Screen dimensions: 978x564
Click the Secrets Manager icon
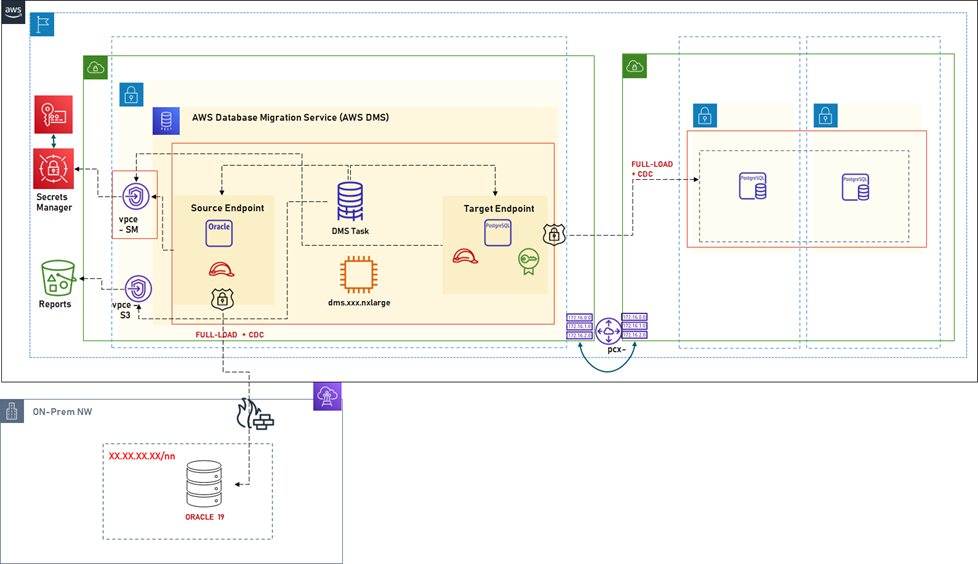click(x=53, y=167)
